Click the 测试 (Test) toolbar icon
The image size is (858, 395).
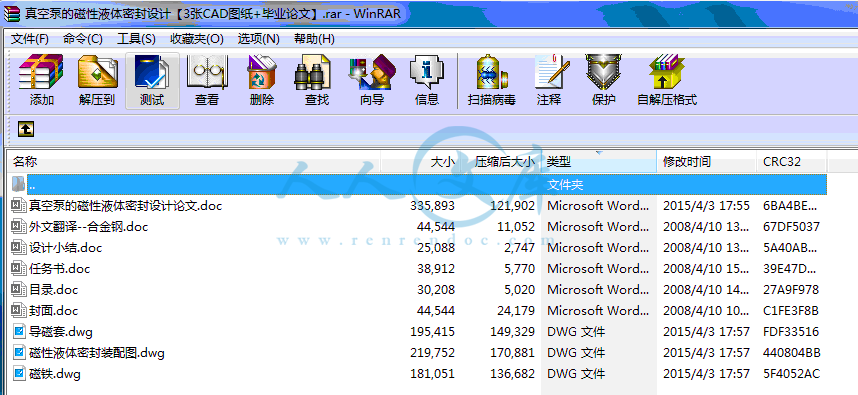pos(152,72)
